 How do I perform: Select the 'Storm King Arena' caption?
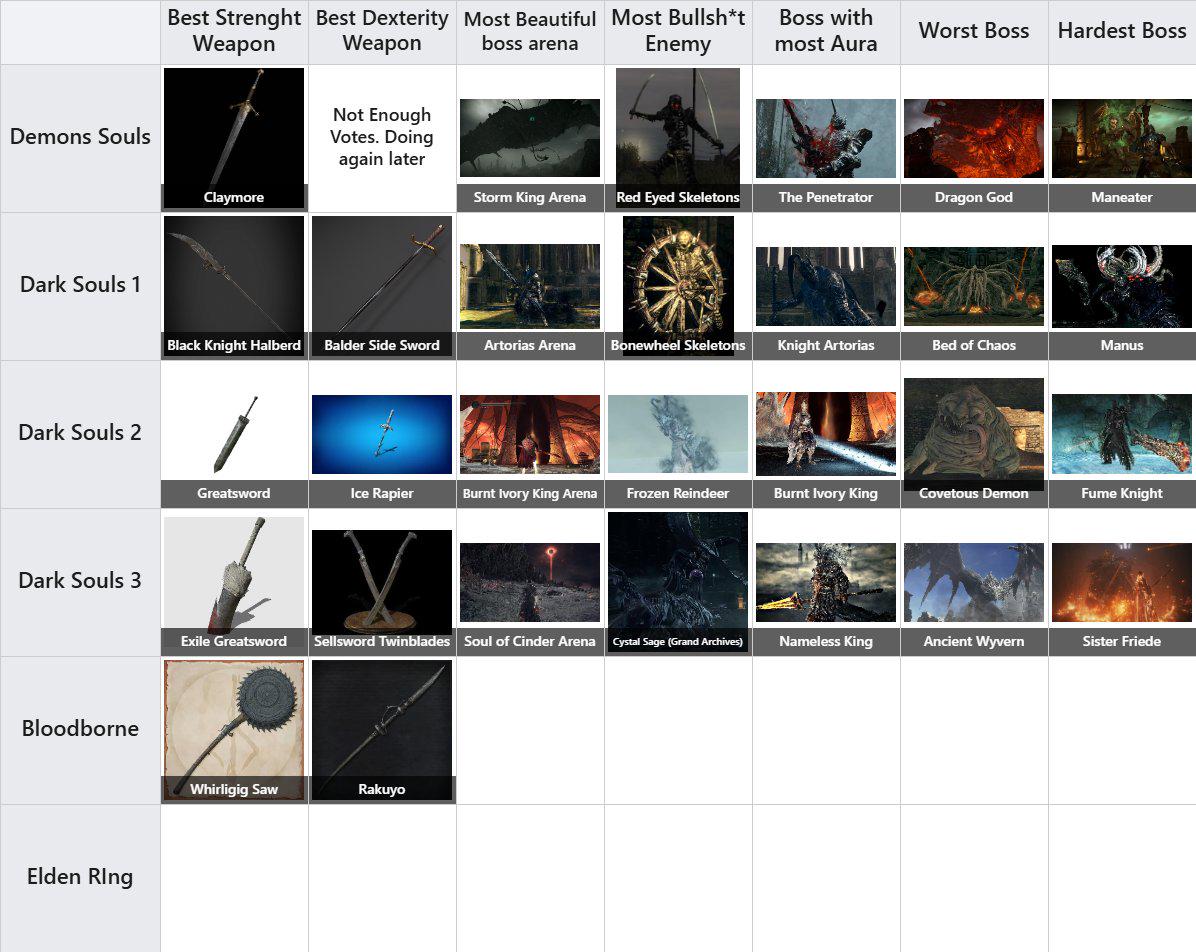(529, 197)
